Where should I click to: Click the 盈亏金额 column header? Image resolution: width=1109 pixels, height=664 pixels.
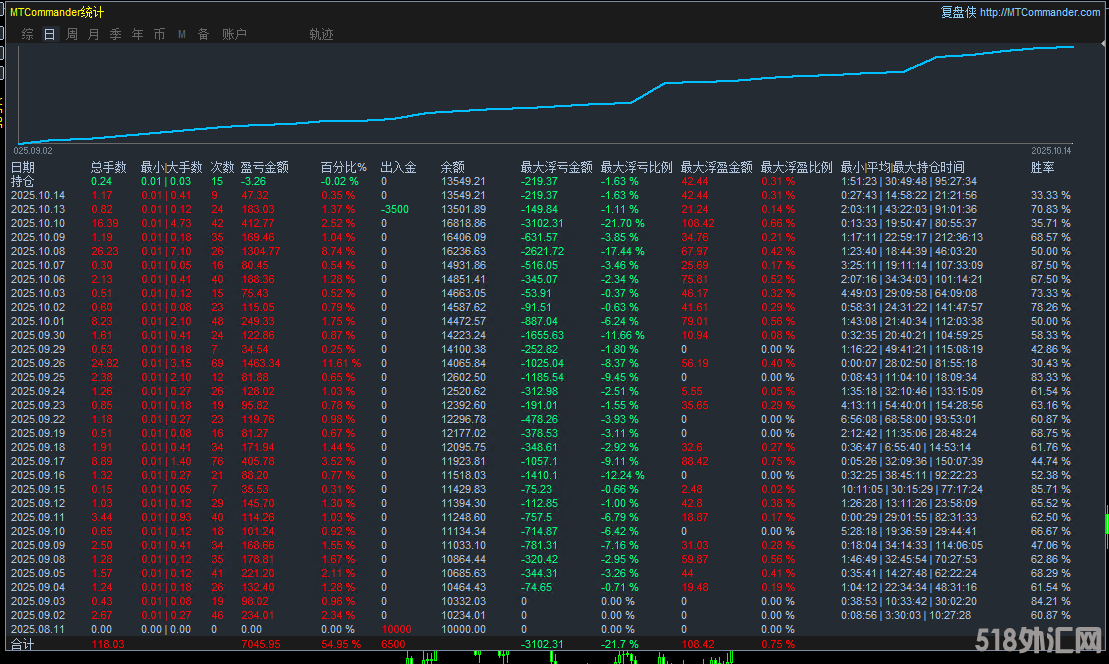point(264,168)
